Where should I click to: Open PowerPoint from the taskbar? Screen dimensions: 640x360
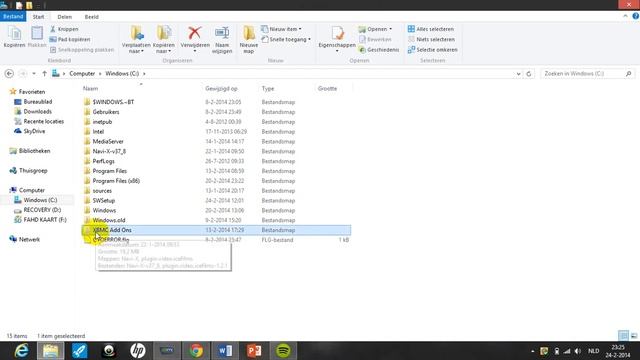pos(254,351)
